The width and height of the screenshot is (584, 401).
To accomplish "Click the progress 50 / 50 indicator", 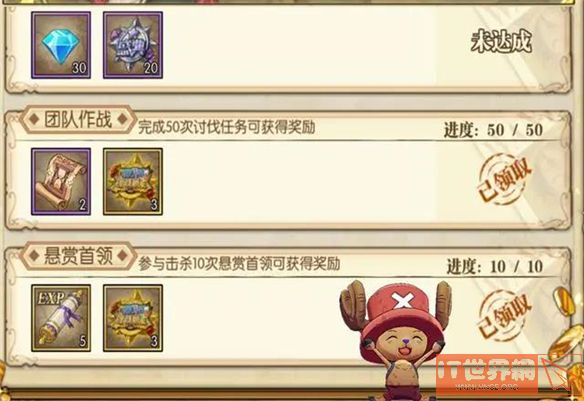I will (493, 130).
